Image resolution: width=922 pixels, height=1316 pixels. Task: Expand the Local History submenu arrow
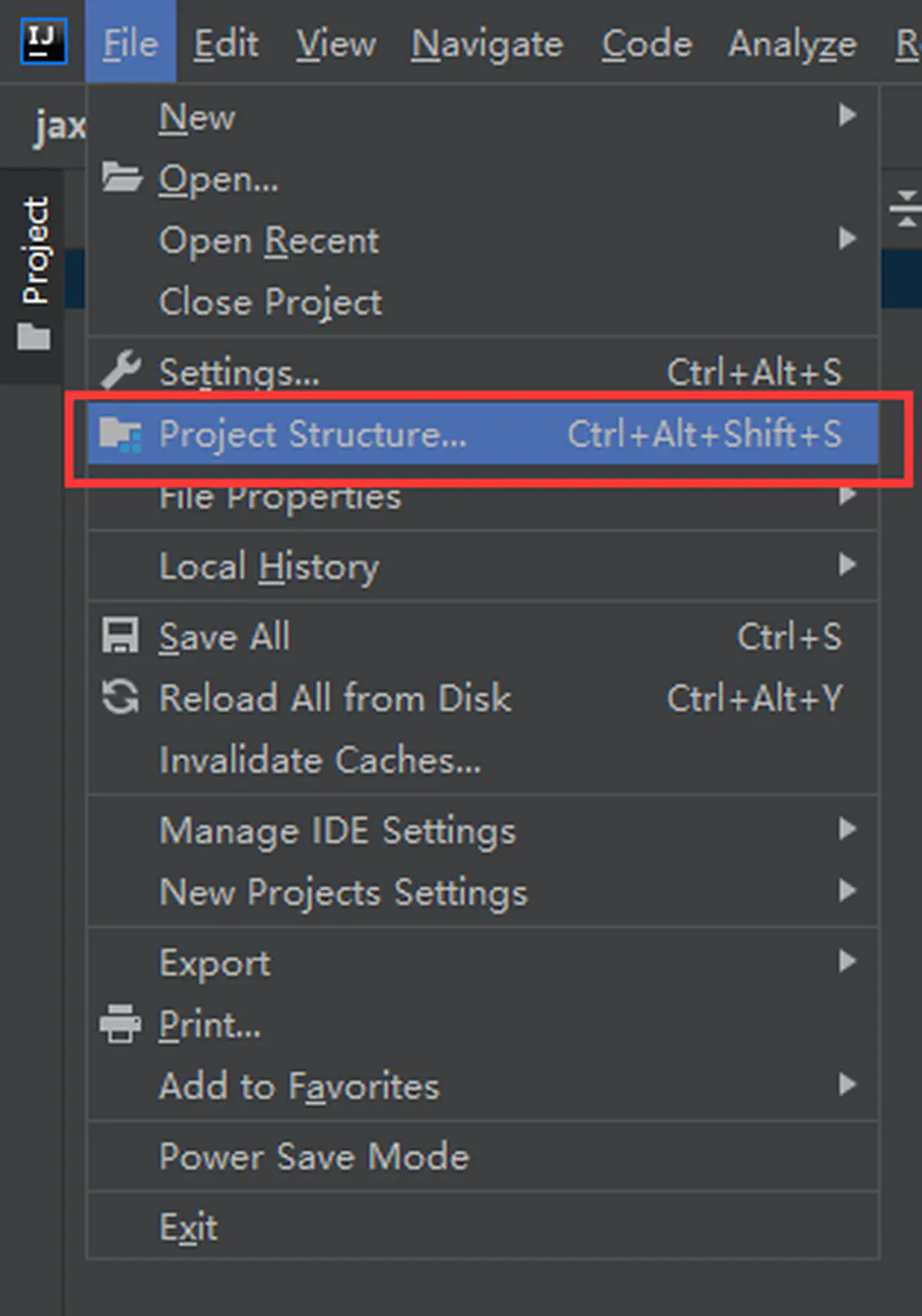tap(847, 564)
